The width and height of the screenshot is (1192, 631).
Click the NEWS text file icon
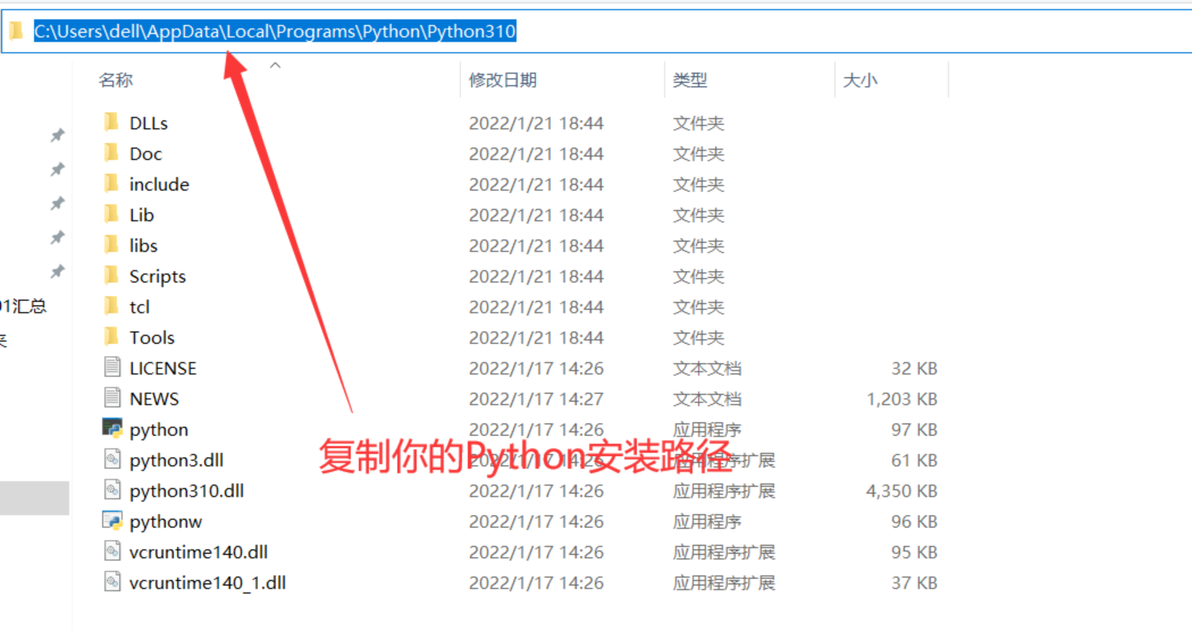113,398
